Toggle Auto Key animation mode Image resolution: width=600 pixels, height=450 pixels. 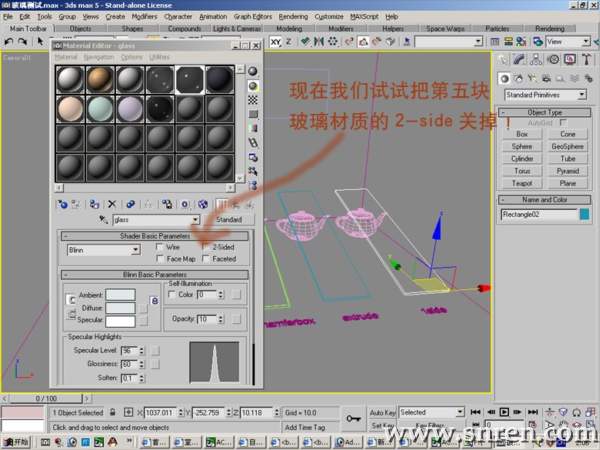(x=382, y=412)
